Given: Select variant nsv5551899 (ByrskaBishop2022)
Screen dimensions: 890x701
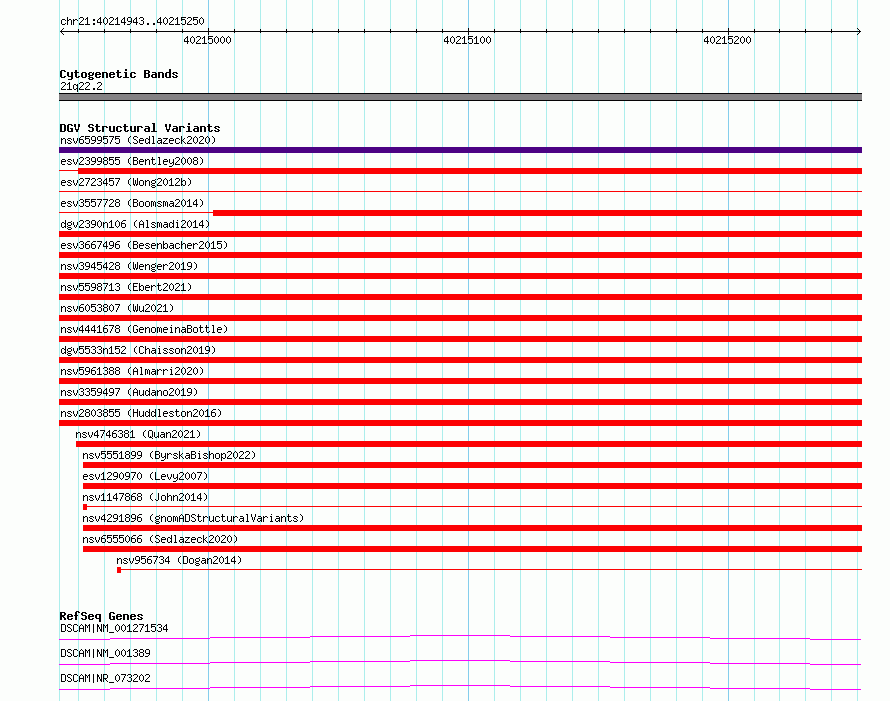Looking at the screenshot, I should 169,455.
